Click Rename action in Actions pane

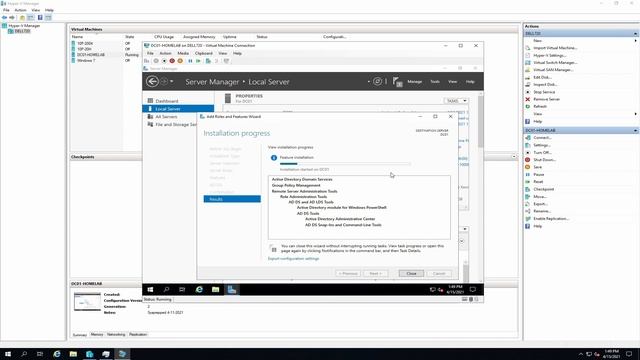click(x=542, y=211)
